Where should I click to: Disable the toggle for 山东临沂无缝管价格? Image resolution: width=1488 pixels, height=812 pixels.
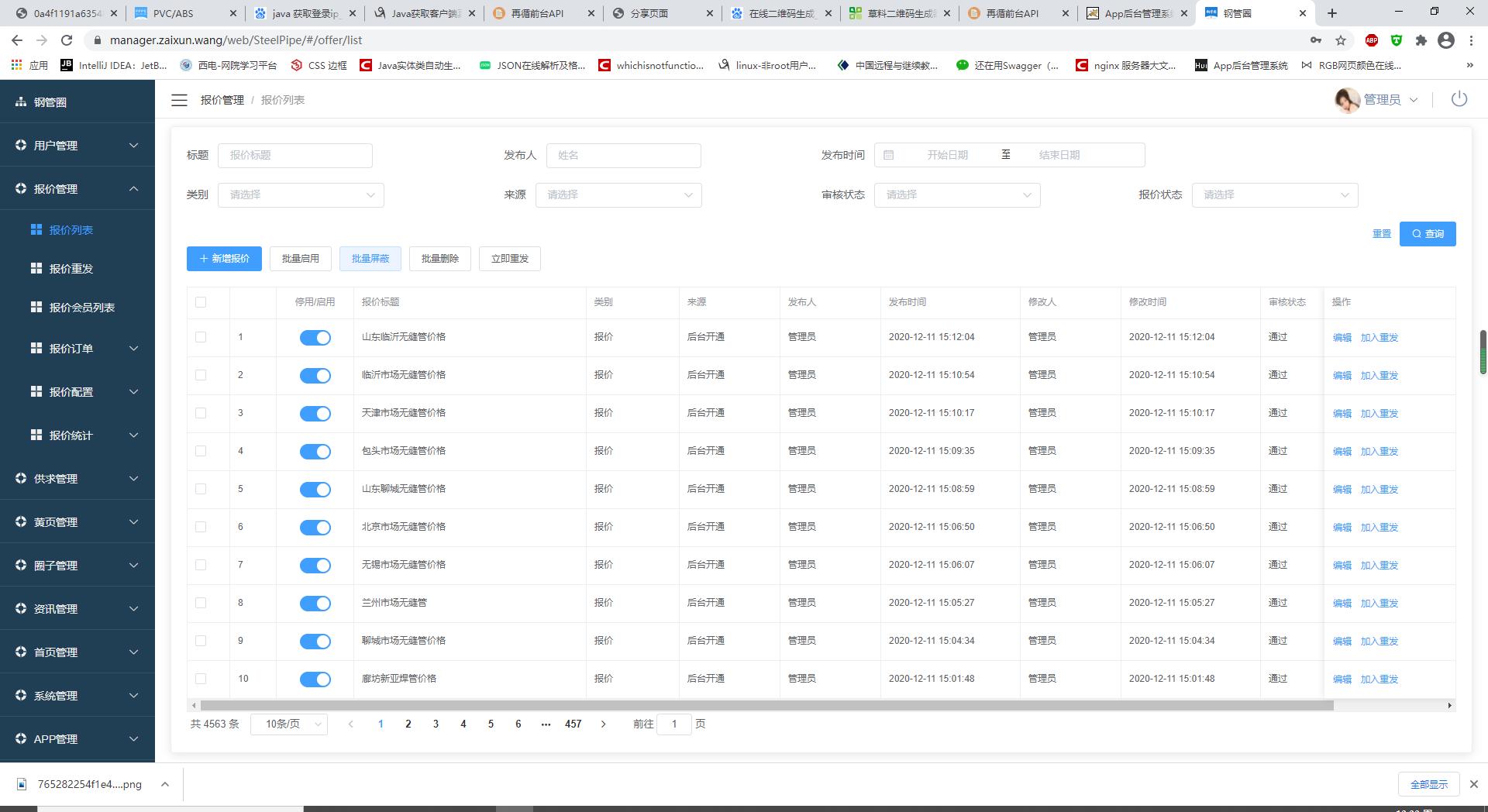click(315, 338)
